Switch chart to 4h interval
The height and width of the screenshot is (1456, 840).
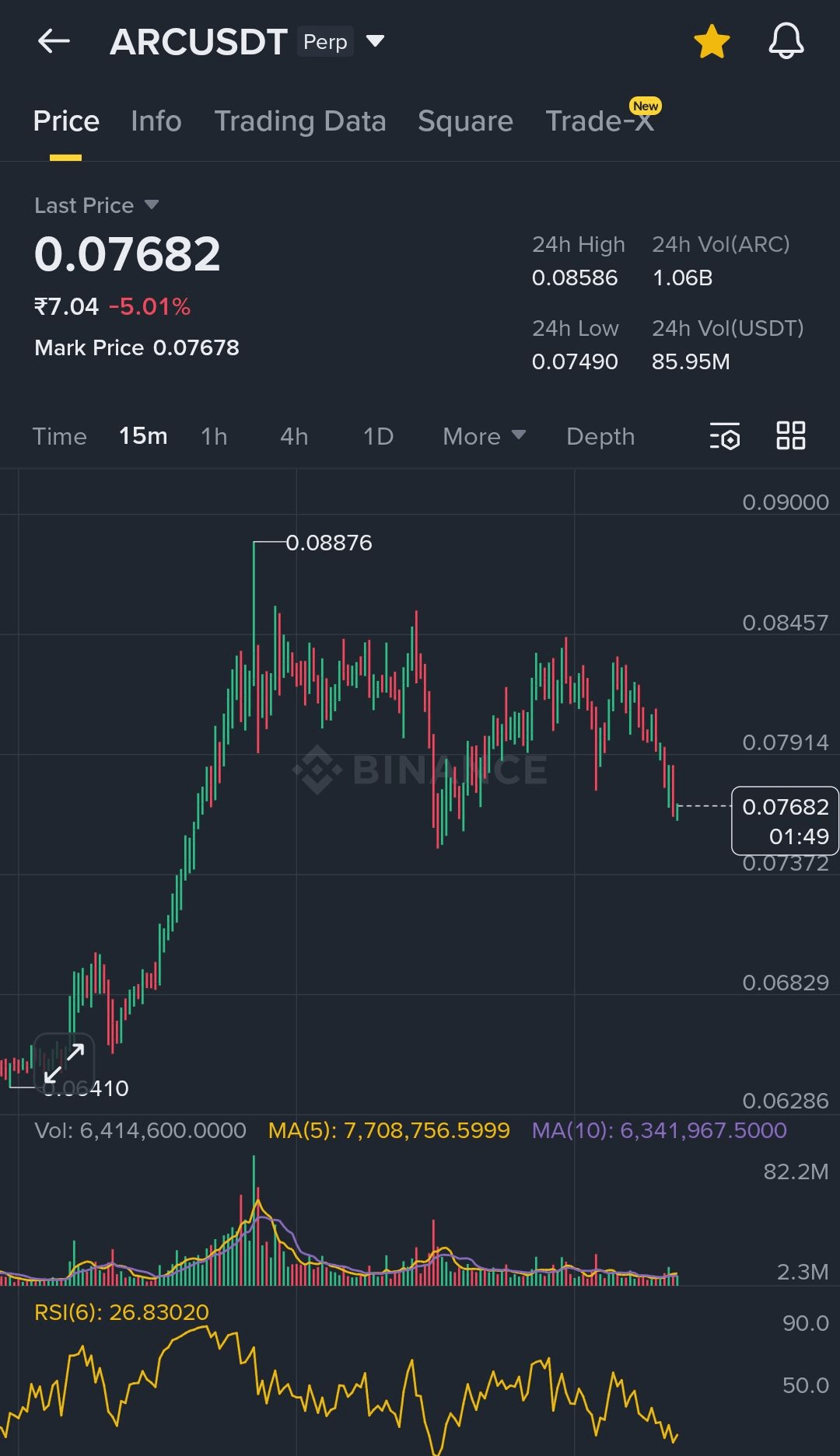[x=294, y=436]
